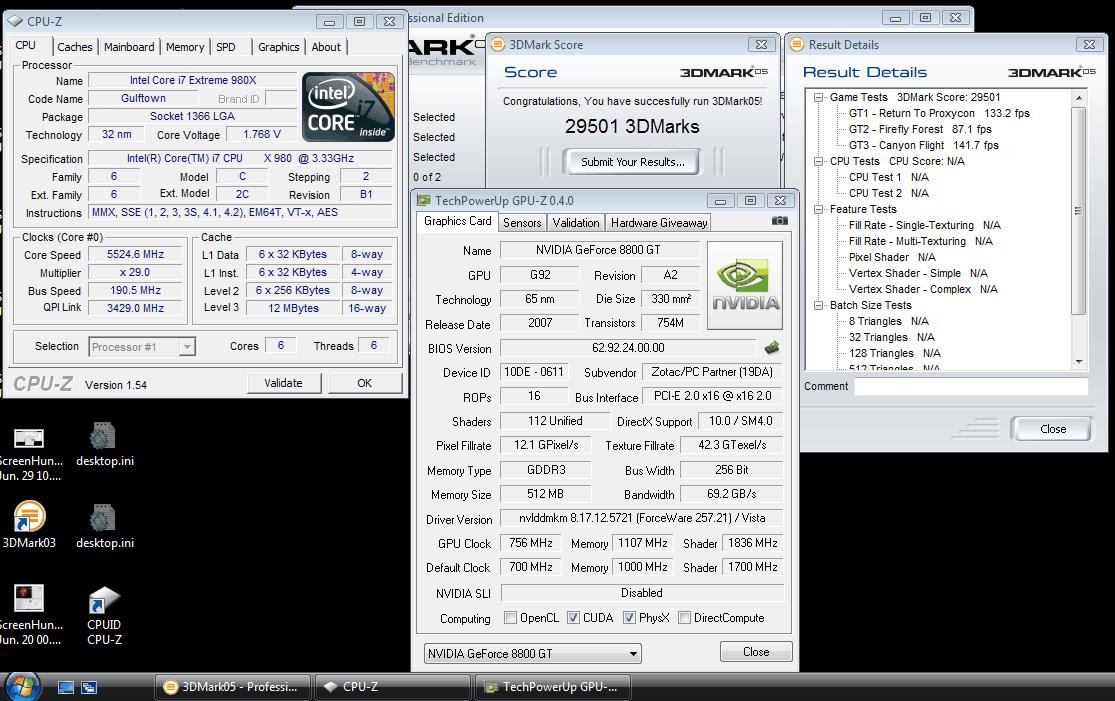The height and width of the screenshot is (701, 1115).
Task: Enable the OpenCL checkbox in GPU-Z
Action: [x=510, y=617]
